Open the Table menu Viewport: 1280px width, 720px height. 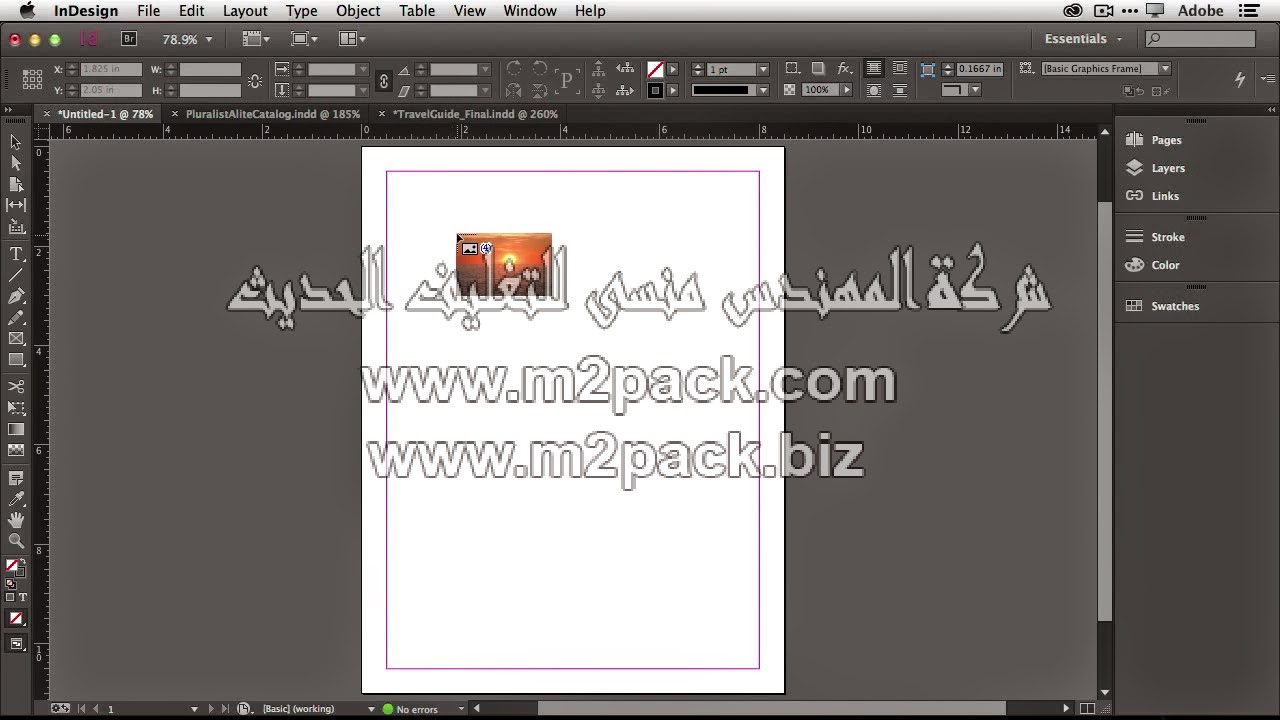click(x=417, y=11)
